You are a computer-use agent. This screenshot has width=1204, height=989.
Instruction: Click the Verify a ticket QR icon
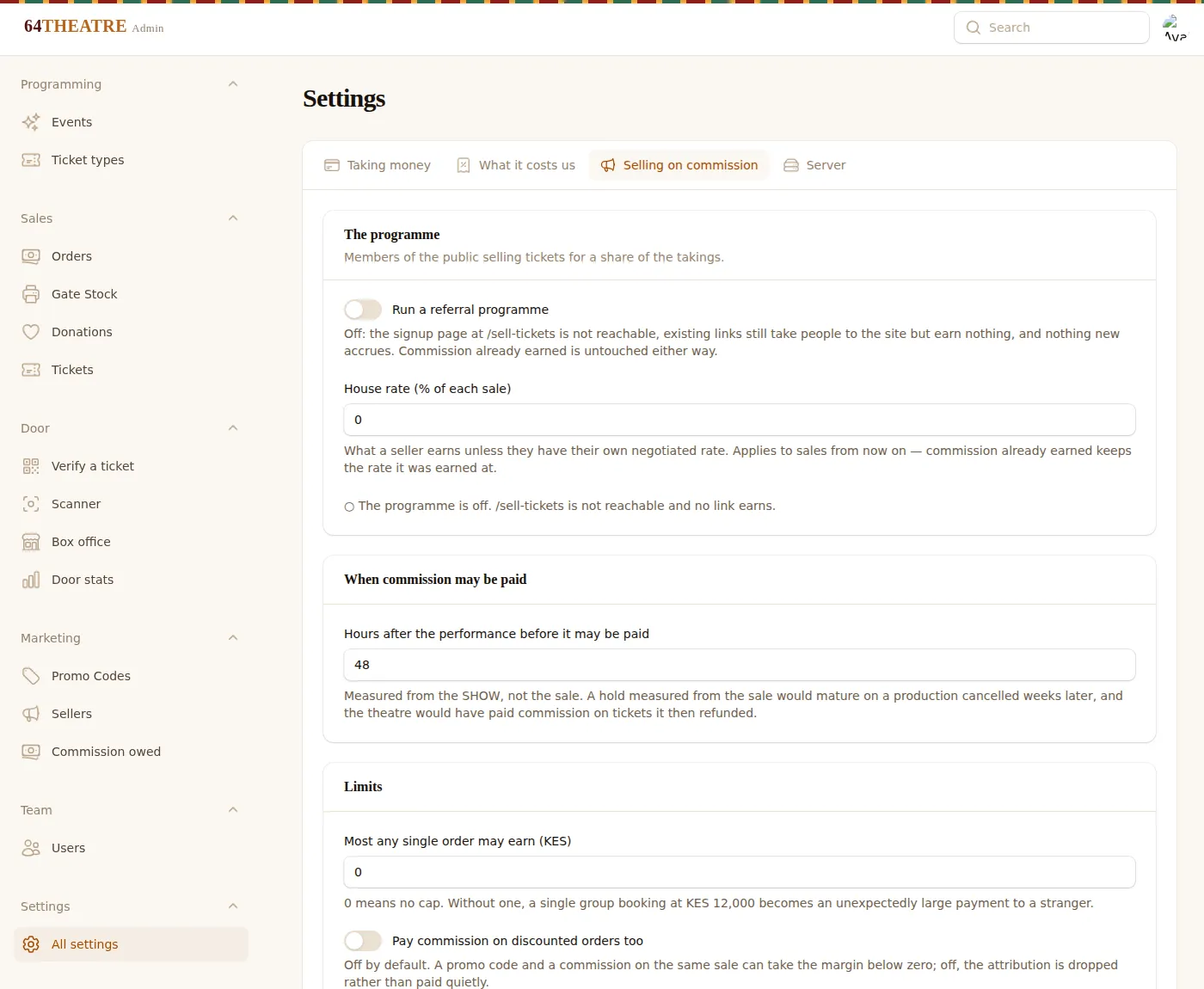31,466
